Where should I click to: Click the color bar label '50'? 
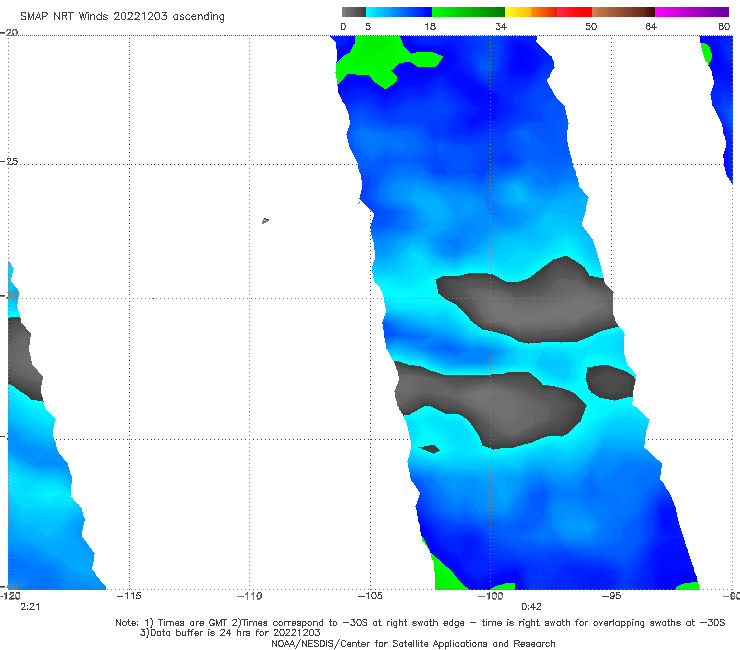(591, 26)
